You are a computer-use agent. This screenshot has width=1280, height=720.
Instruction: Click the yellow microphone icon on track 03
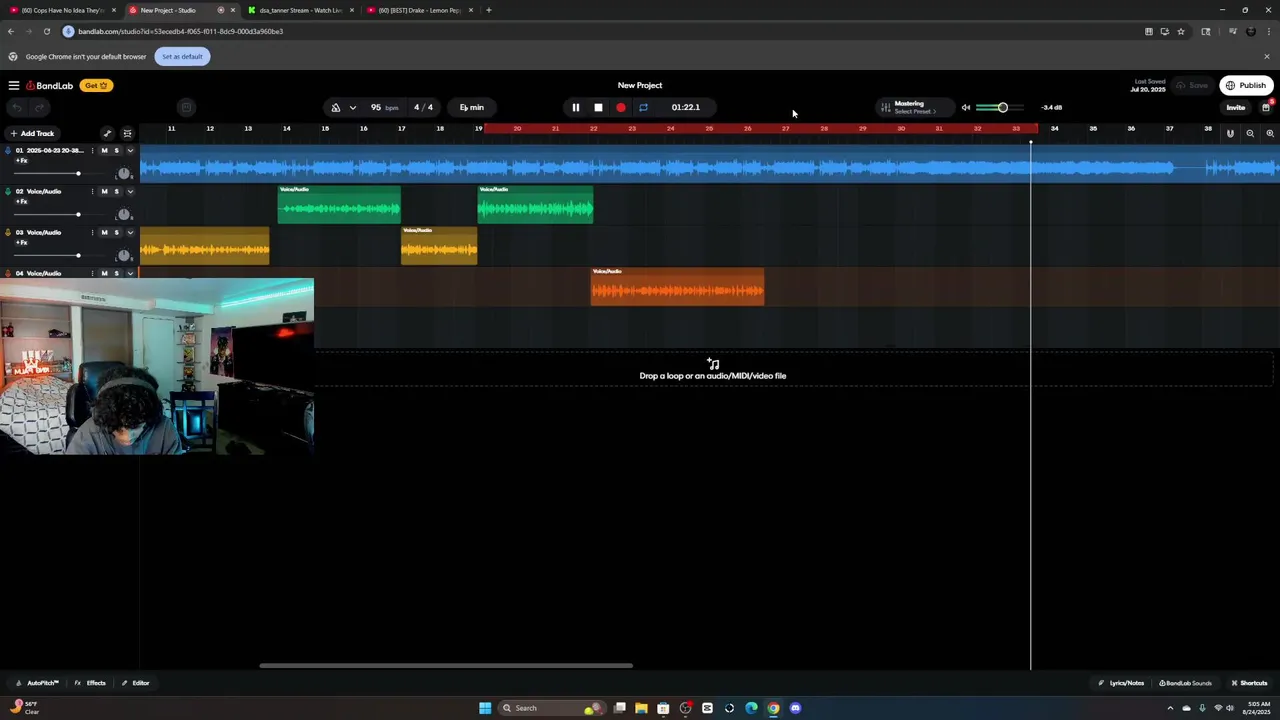pos(8,233)
